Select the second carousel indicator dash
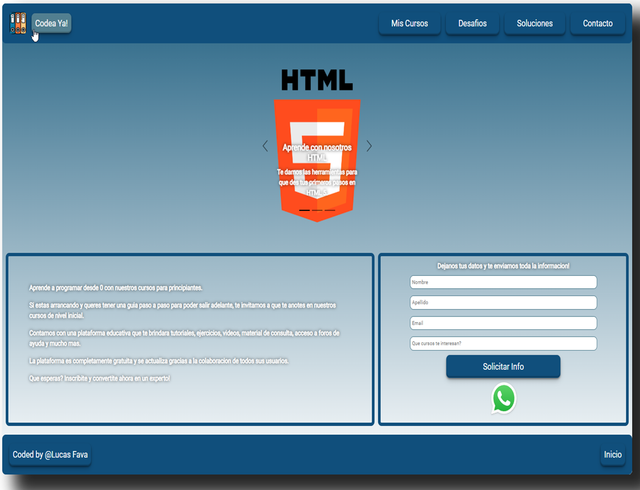The image size is (640, 490). click(317, 210)
